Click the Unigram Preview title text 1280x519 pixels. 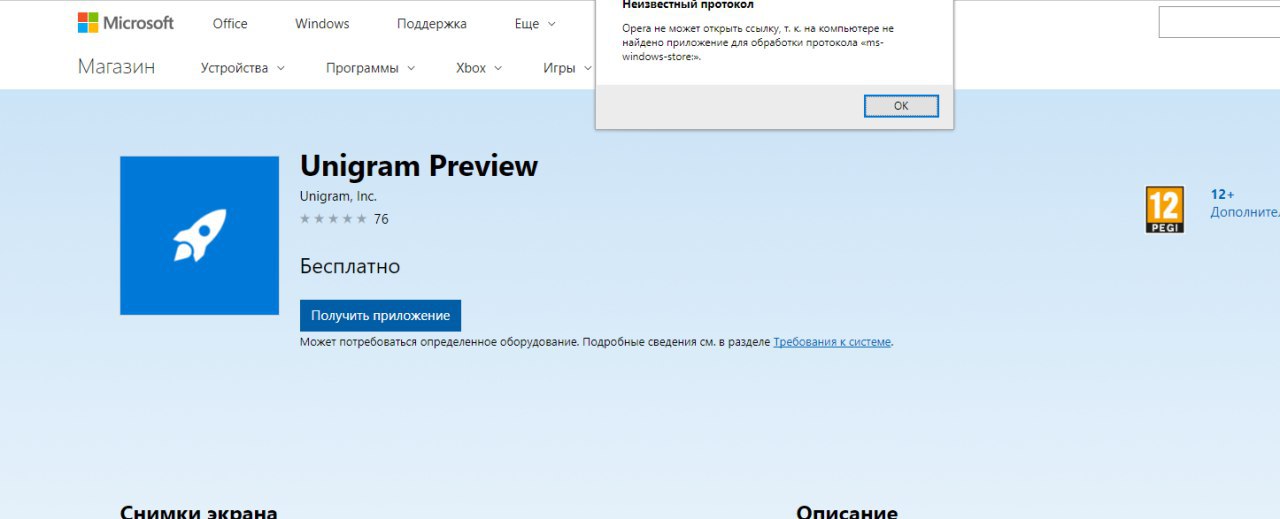pos(419,166)
